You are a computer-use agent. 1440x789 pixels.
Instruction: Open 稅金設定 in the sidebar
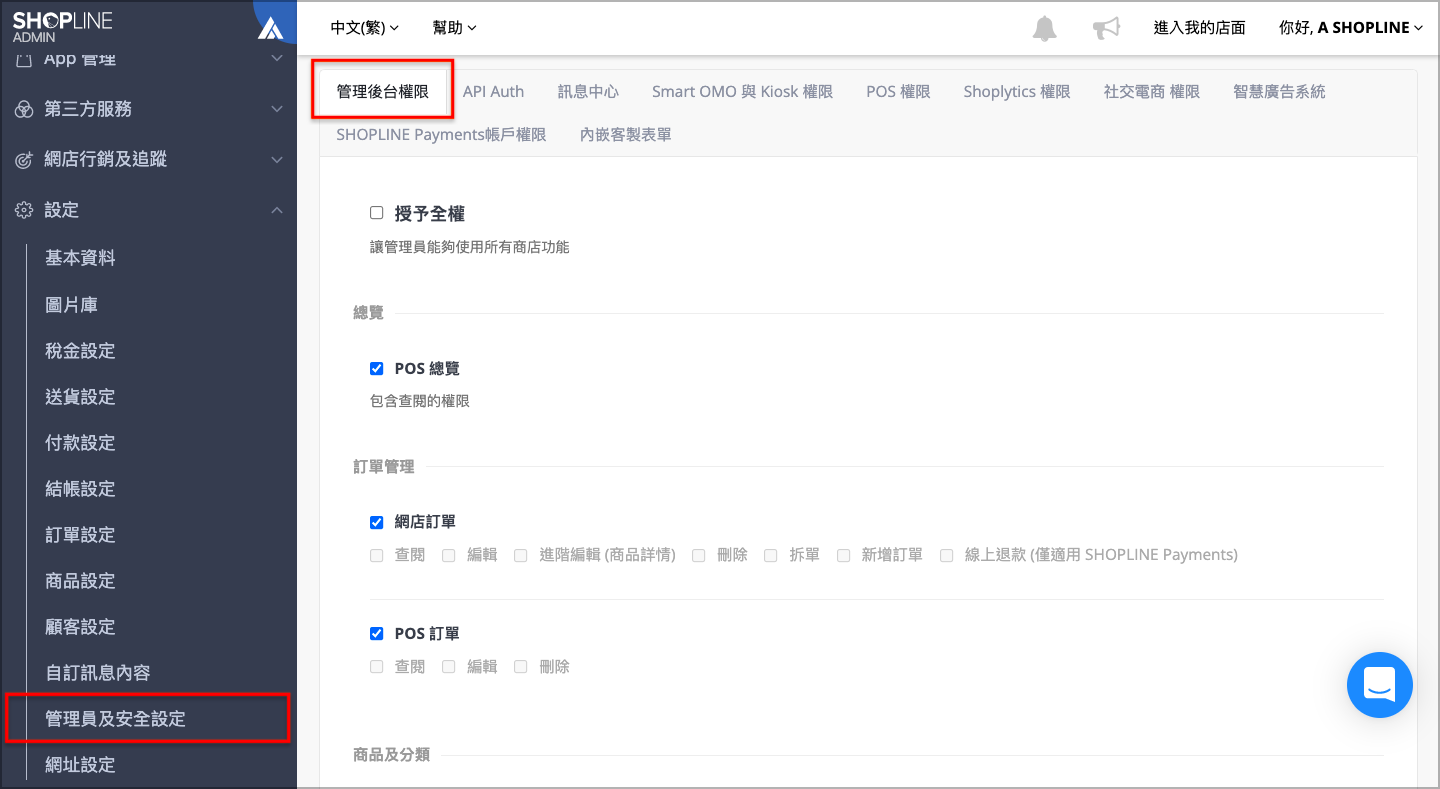coord(80,351)
